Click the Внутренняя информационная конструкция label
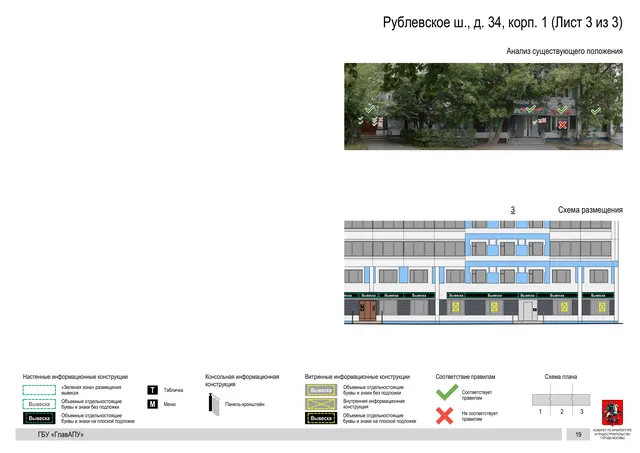This screenshot has width=640, height=453. [x=374, y=404]
